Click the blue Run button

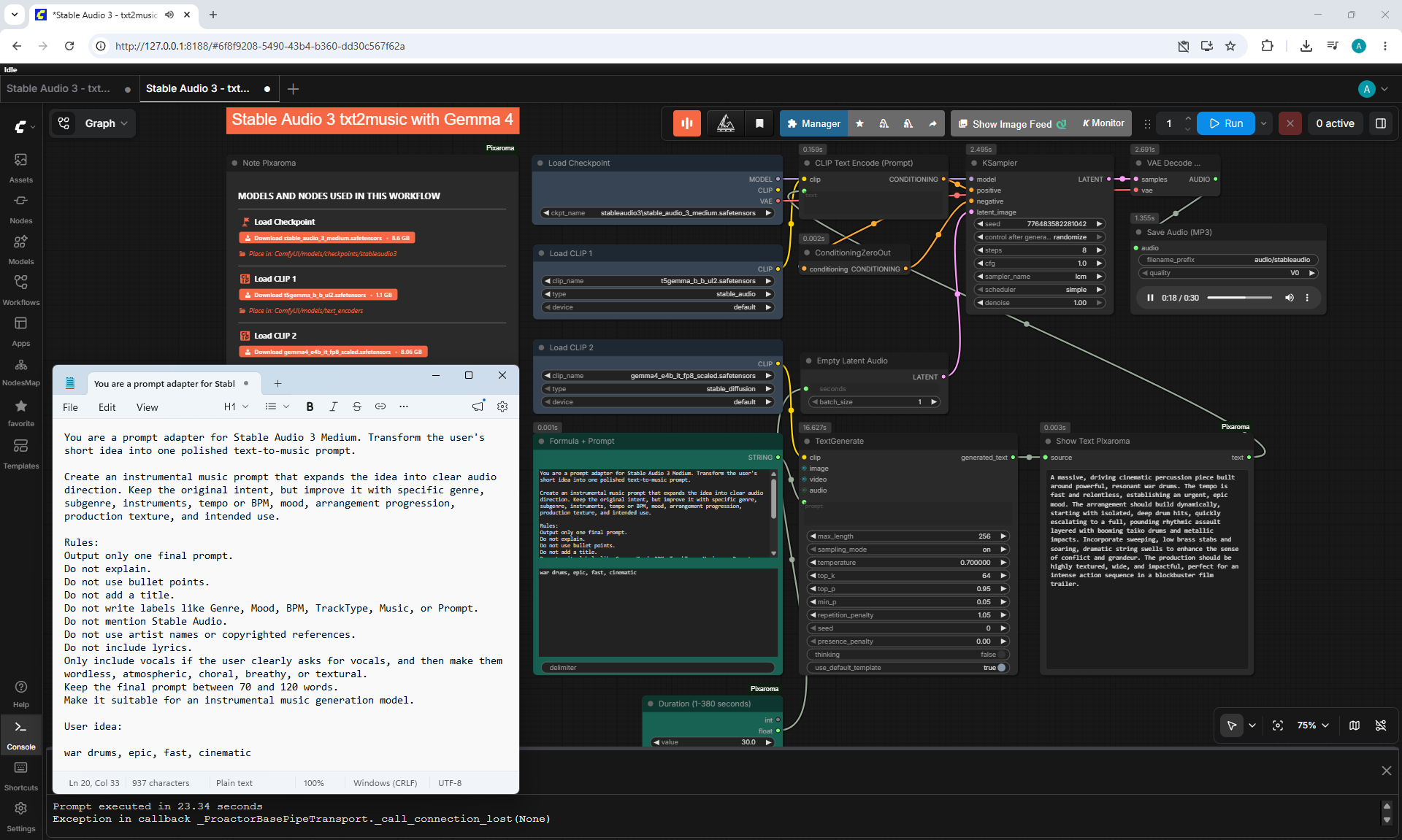click(1227, 123)
